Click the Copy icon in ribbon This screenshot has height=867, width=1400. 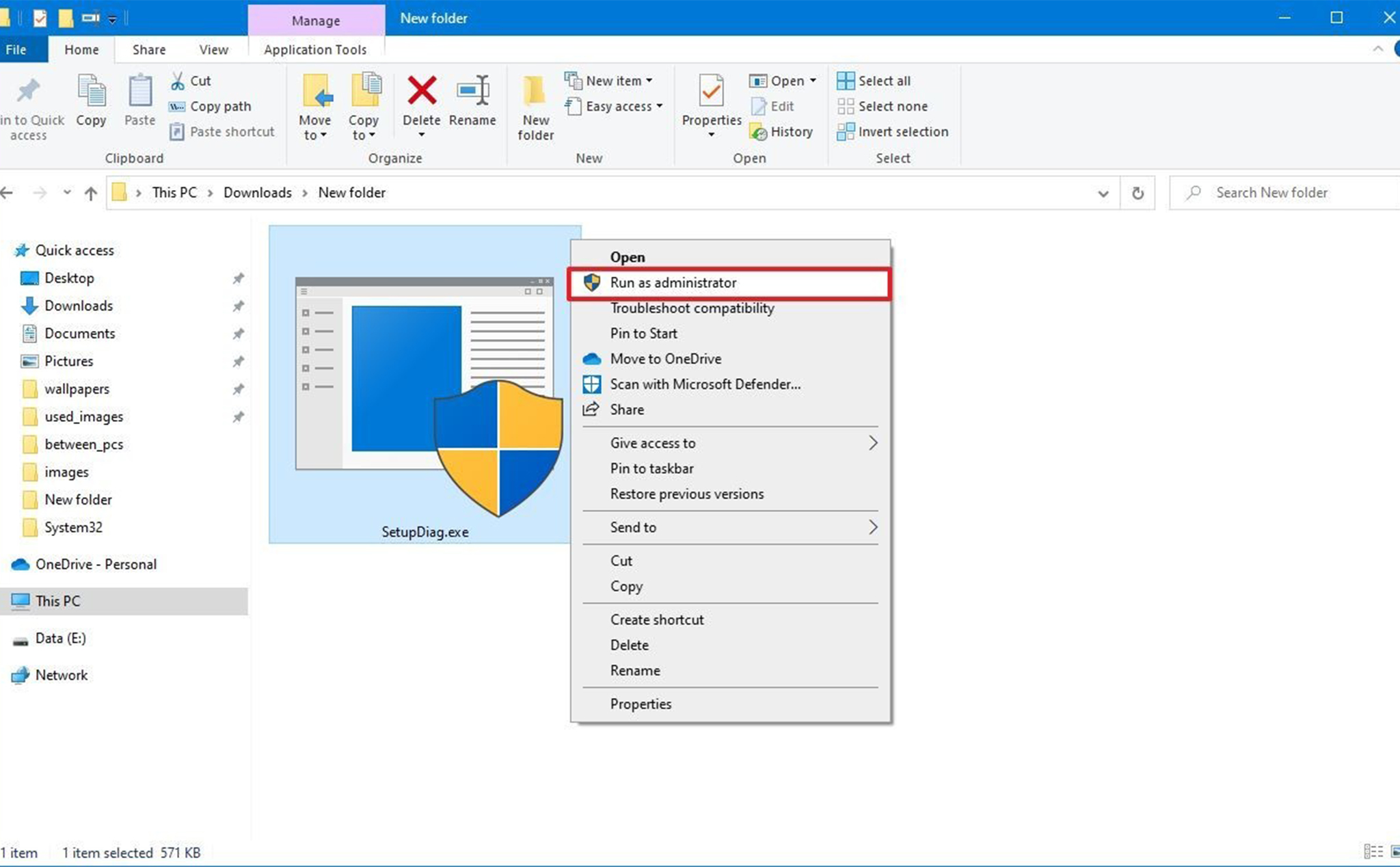[91, 90]
